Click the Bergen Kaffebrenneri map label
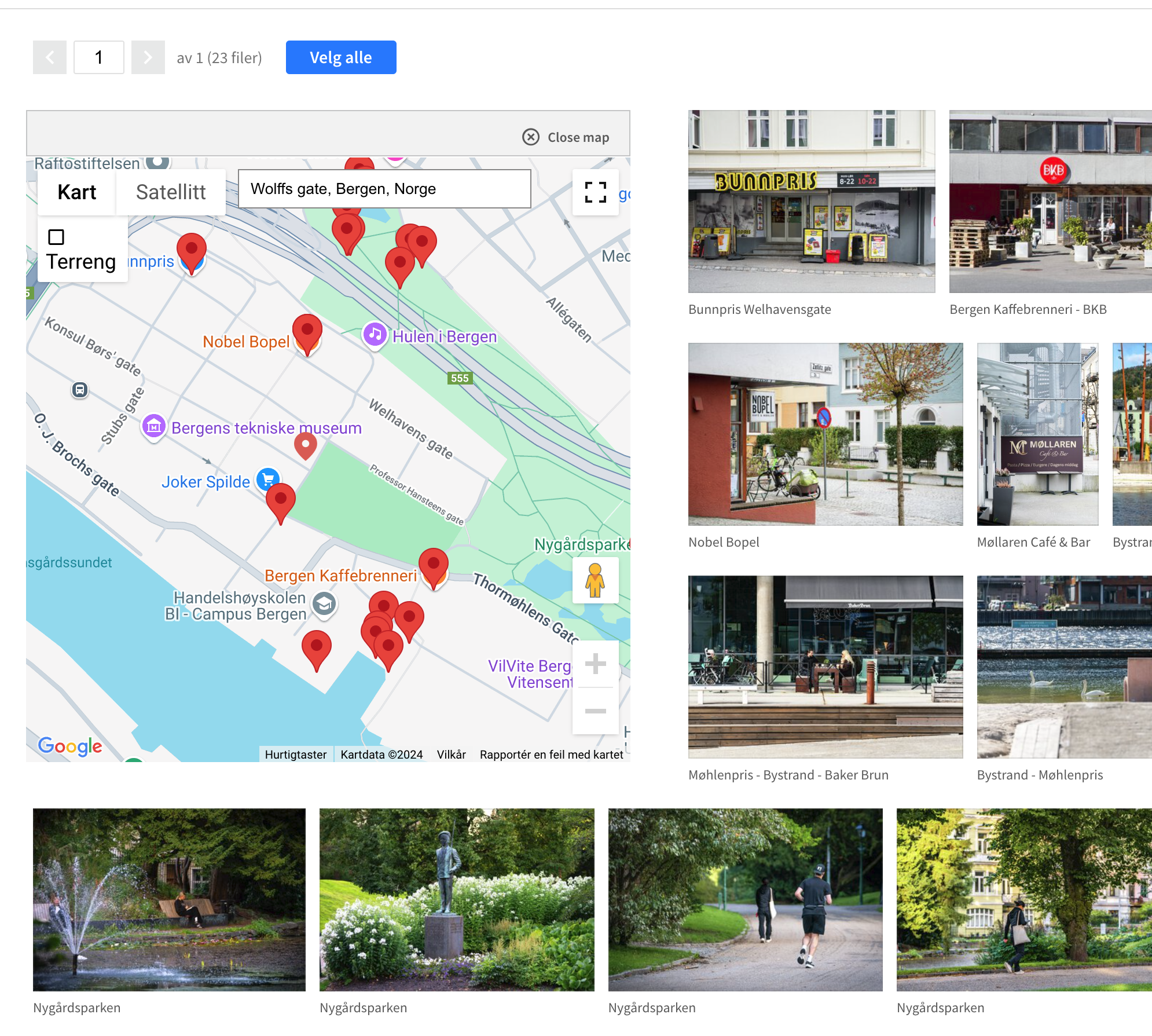The height and width of the screenshot is (1036, 1152). (x=340, y=576)
